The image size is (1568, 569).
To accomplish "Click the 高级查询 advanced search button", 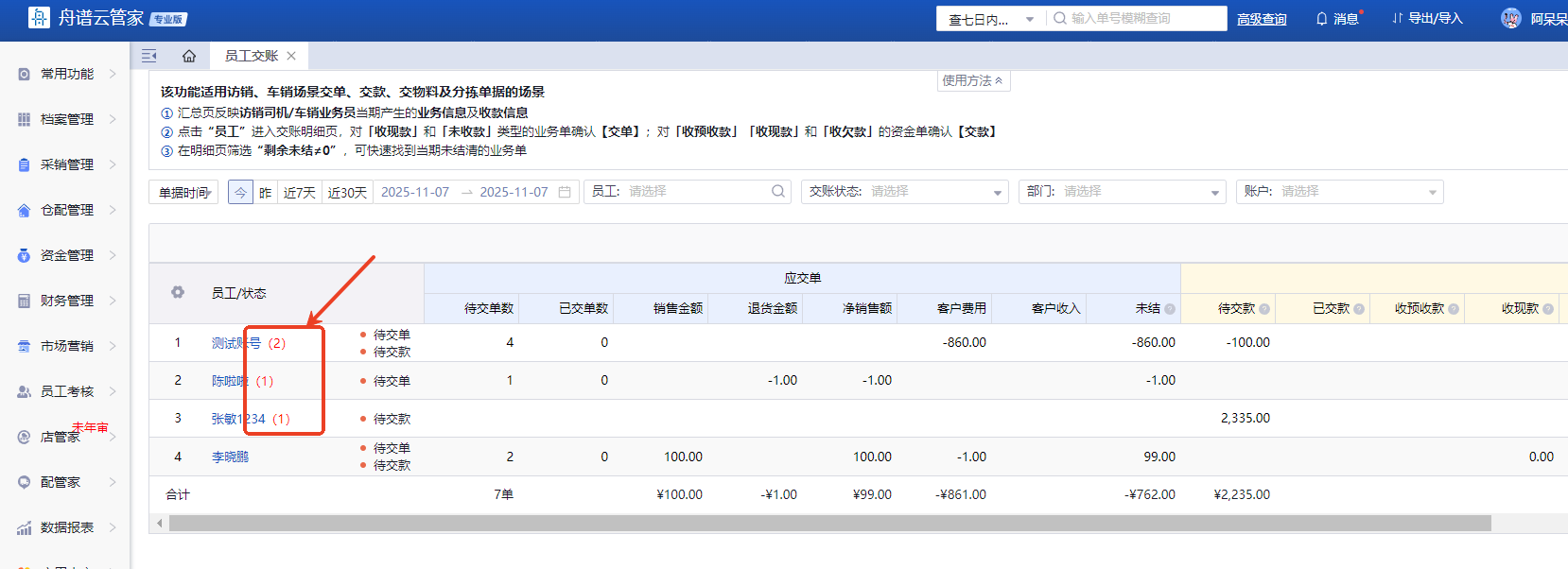I will 1262,19.
